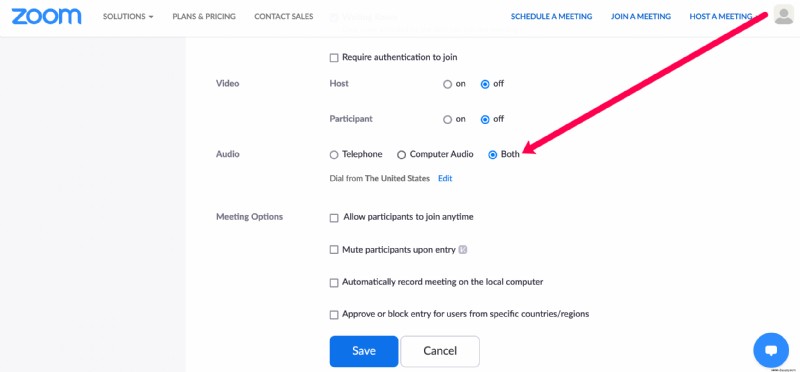This screenshot has height=372, width=800.
Task: Click the Meeting Options label
Action: [x=249, y=217]
